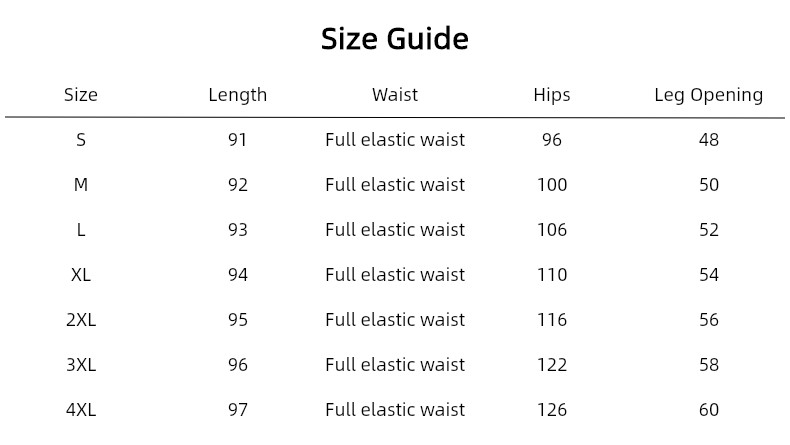Click the Size Guide title
The image size is (790, 445).
(x=395, y=39)
